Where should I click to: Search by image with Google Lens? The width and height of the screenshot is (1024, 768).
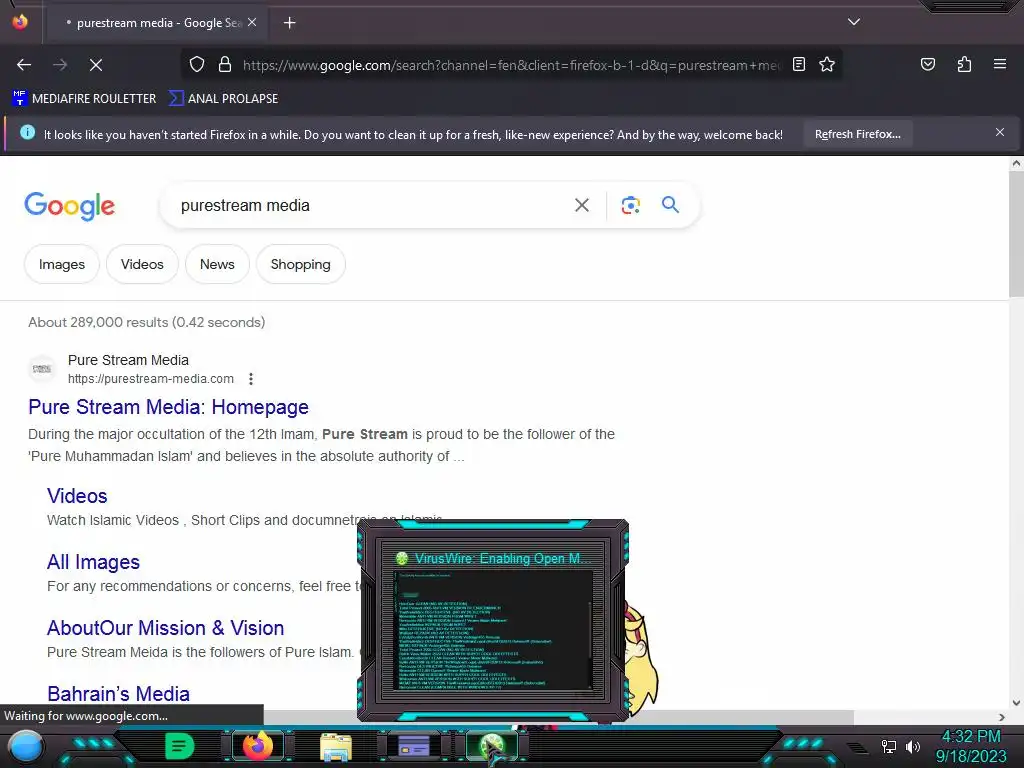point(630,205)
